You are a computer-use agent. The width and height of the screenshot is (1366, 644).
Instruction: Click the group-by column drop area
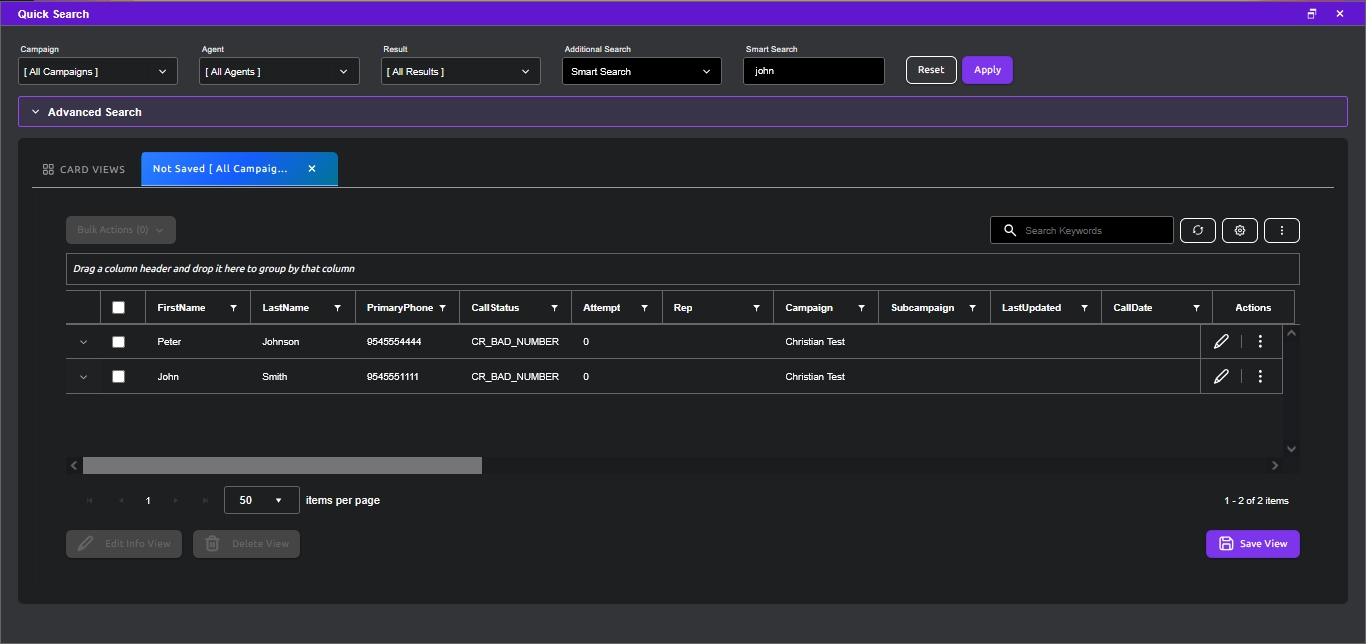tap(683, 269)
